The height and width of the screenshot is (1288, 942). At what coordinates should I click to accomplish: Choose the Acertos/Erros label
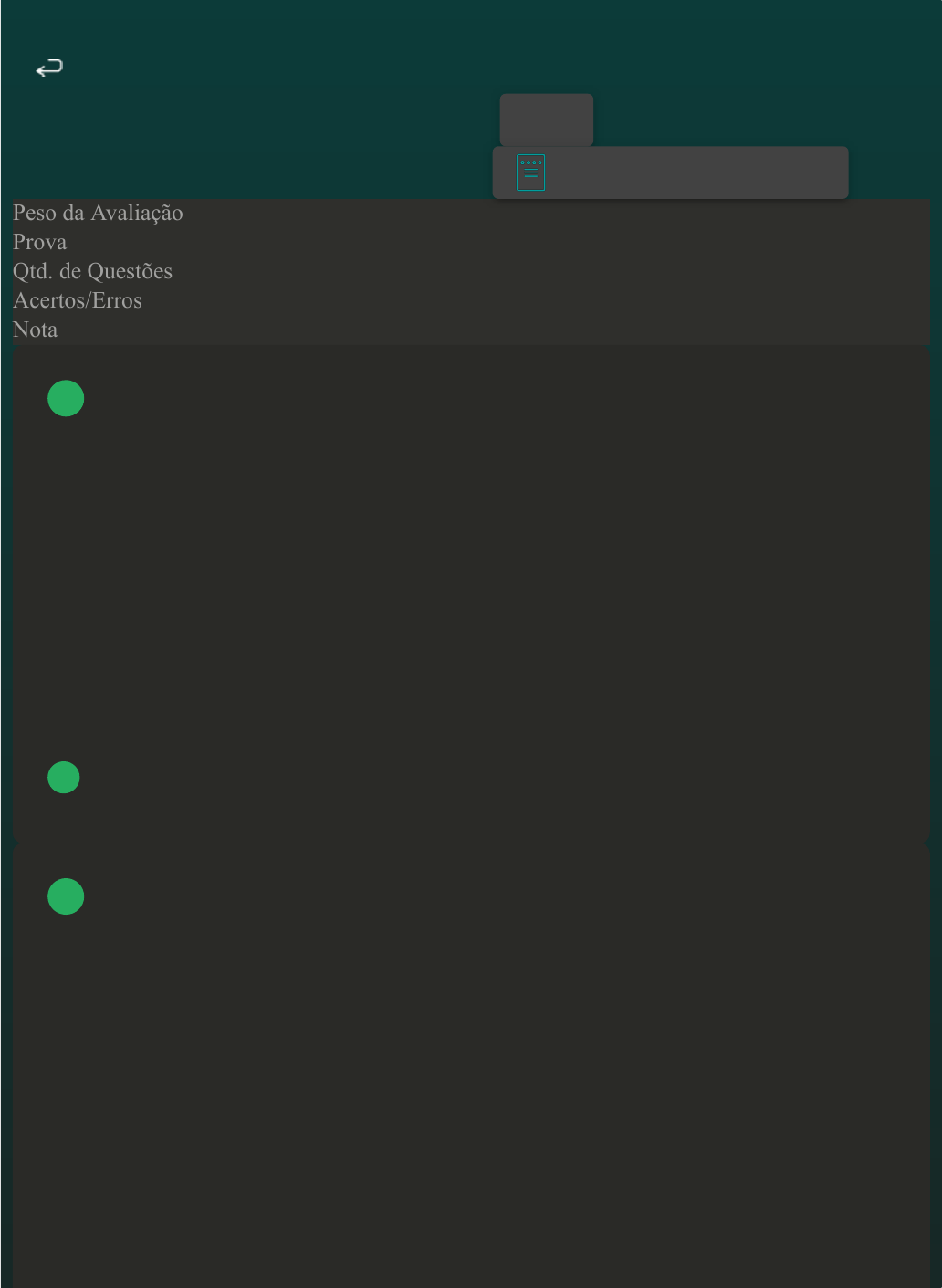pos(78,300)
